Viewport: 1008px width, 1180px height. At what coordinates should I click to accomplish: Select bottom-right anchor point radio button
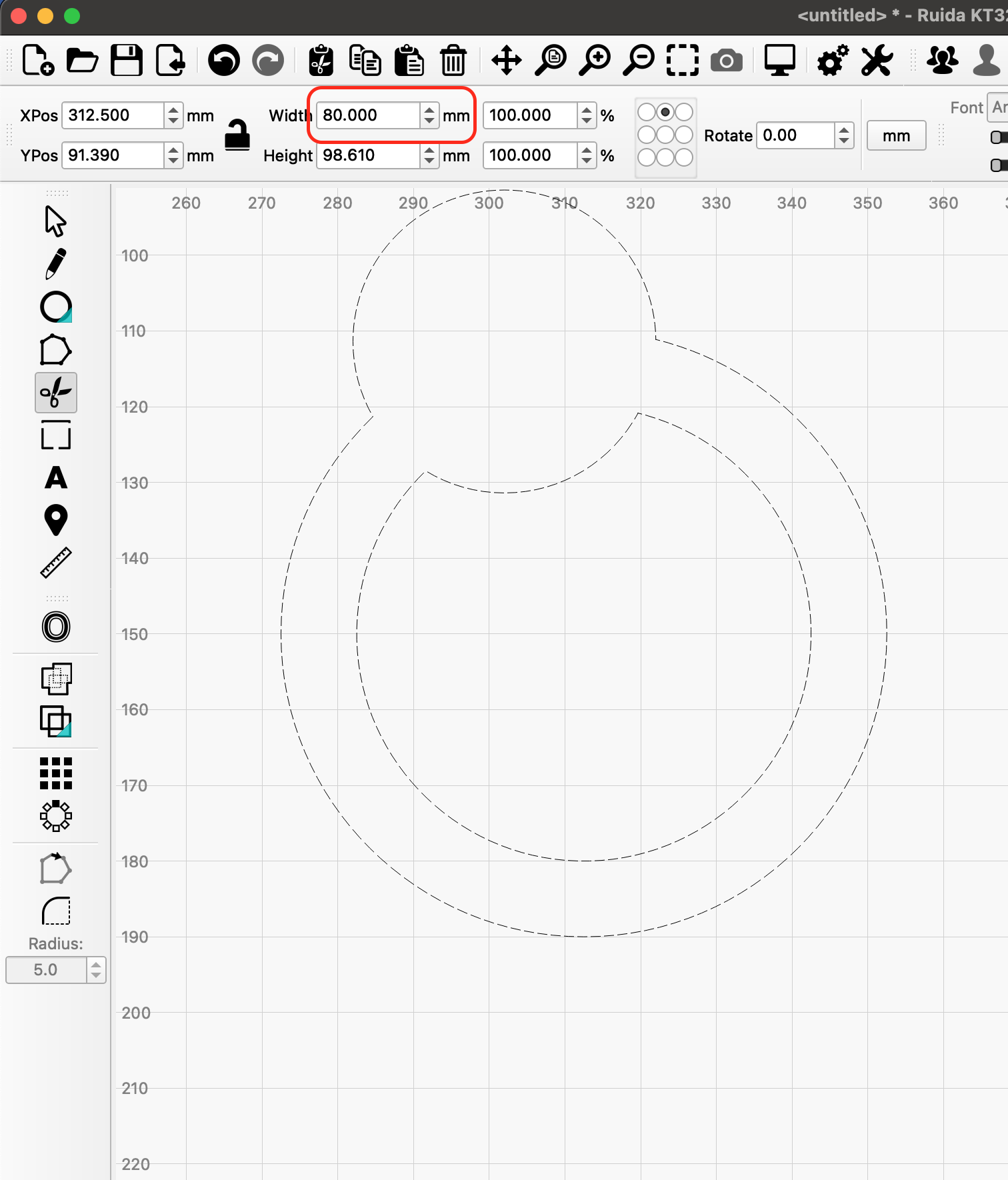click(684, 157)
